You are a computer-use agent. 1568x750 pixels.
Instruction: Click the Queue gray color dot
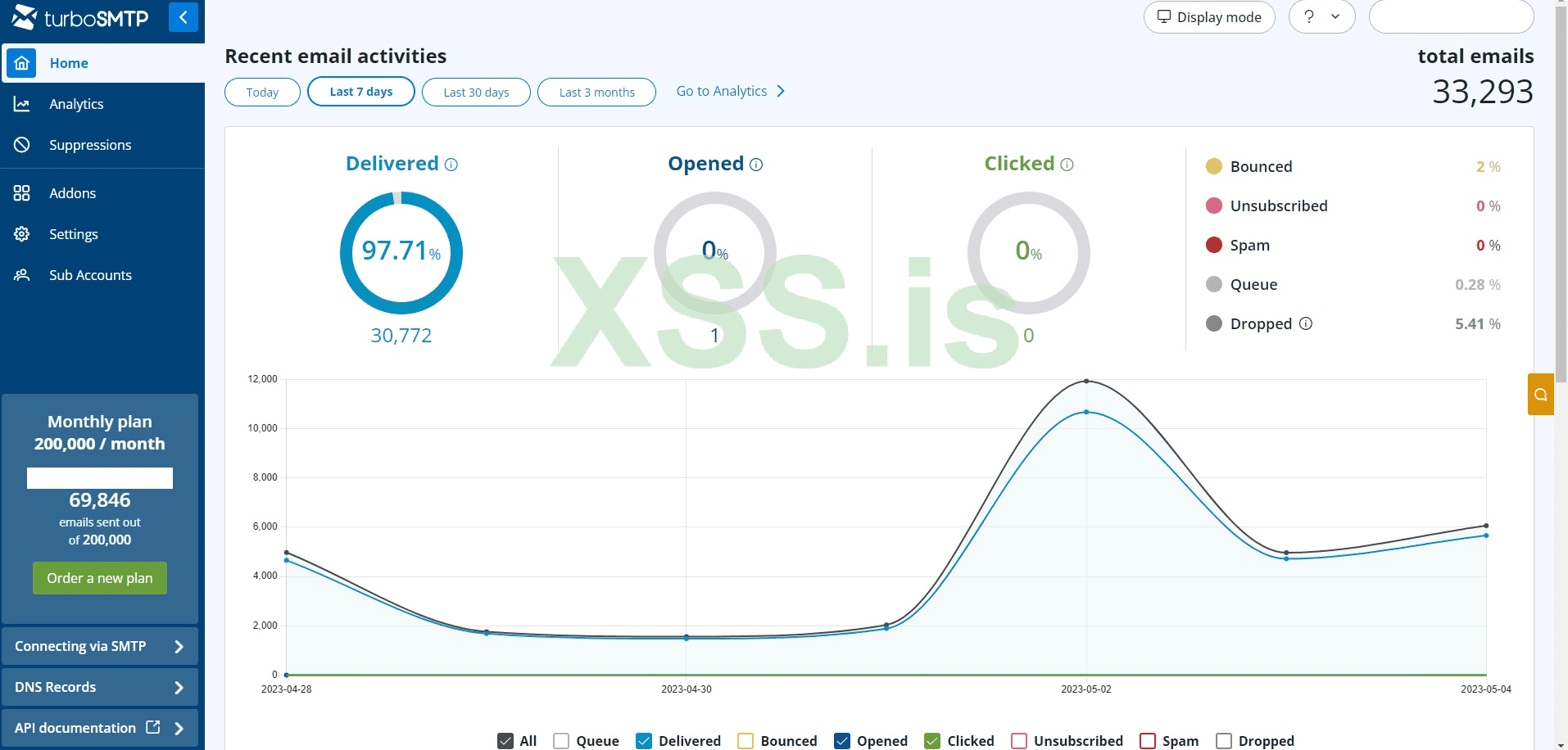click(x=1214, y=284)
